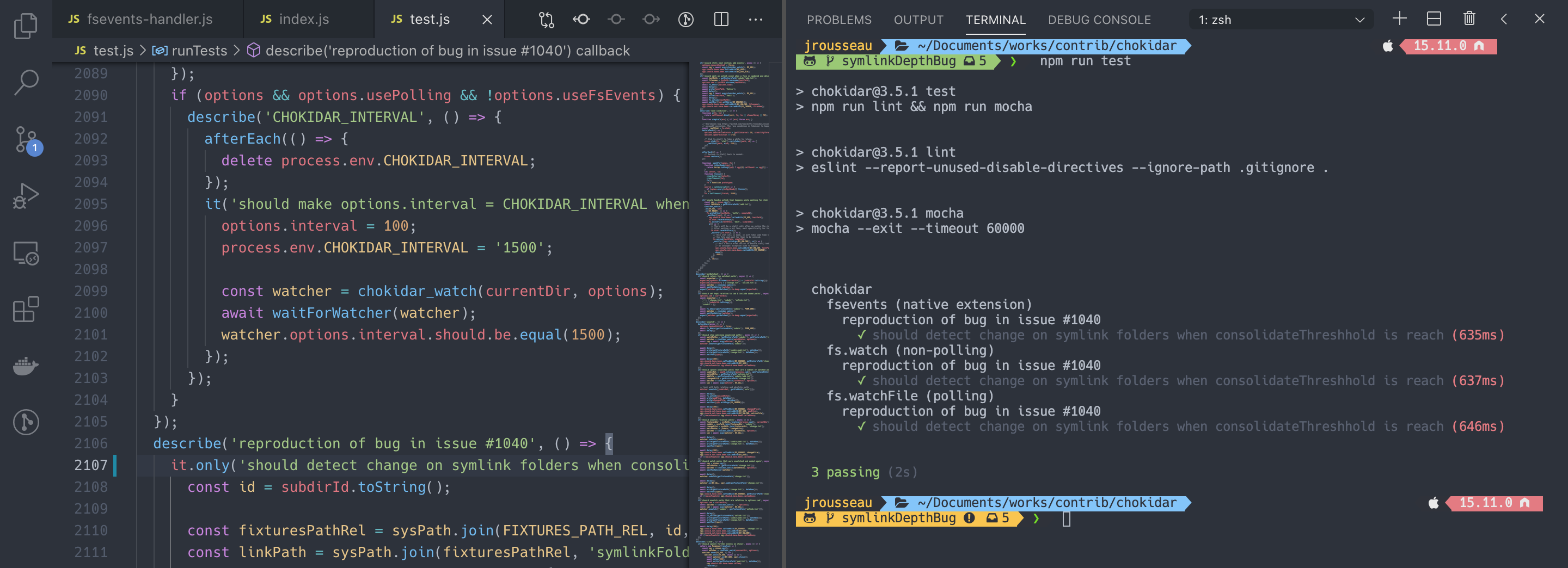
Task: Open the Extensions view
Action: click(25, 310)
